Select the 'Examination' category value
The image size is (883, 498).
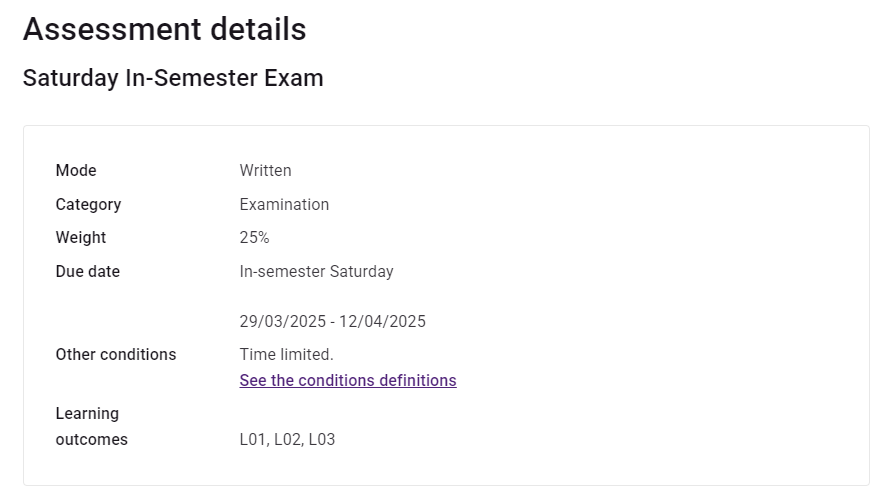click(284, 204)
